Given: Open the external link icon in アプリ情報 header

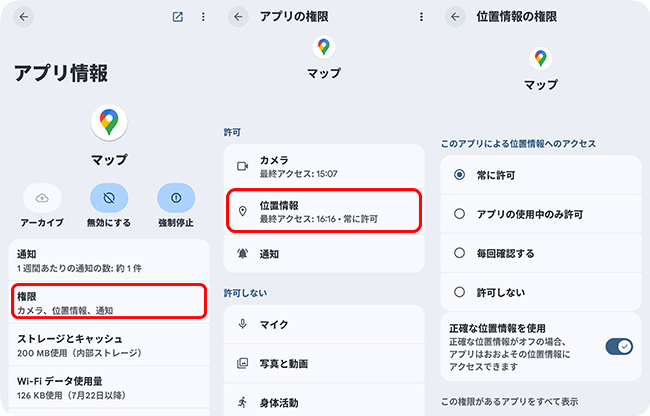Looking at the screenshot, I should click(177, 17).
